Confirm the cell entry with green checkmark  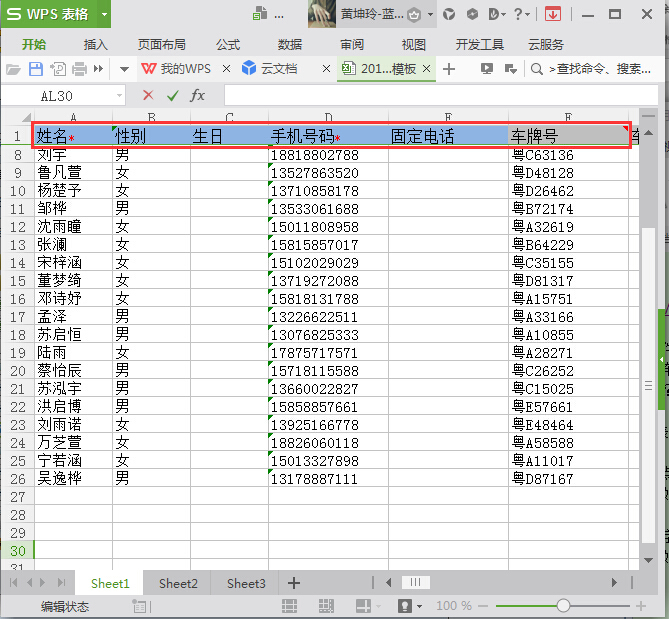(172, 95)
